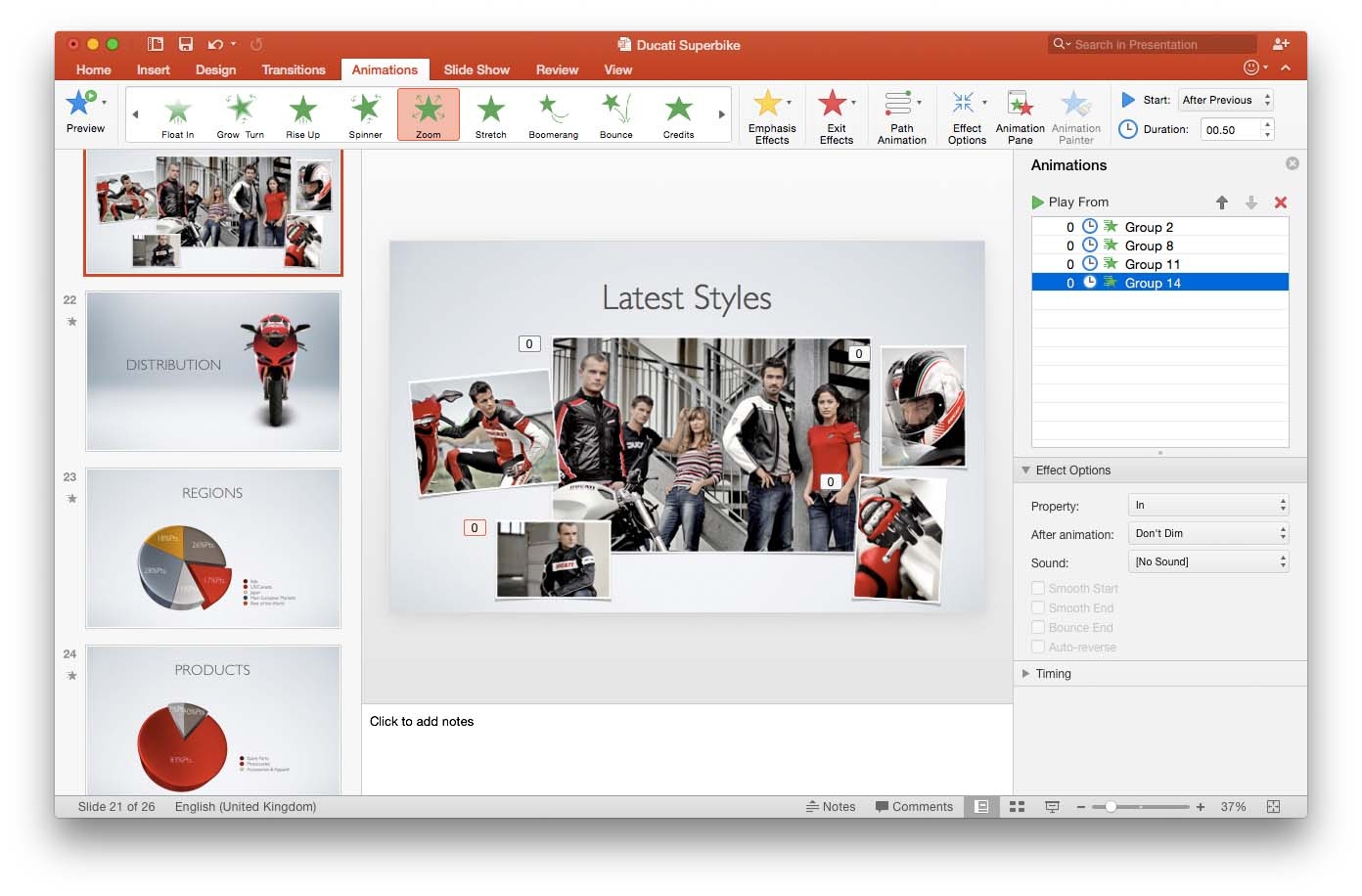Click the Undo icon in title bar
This screenshot has width=1362, height=896.
(x=215, y=44)
